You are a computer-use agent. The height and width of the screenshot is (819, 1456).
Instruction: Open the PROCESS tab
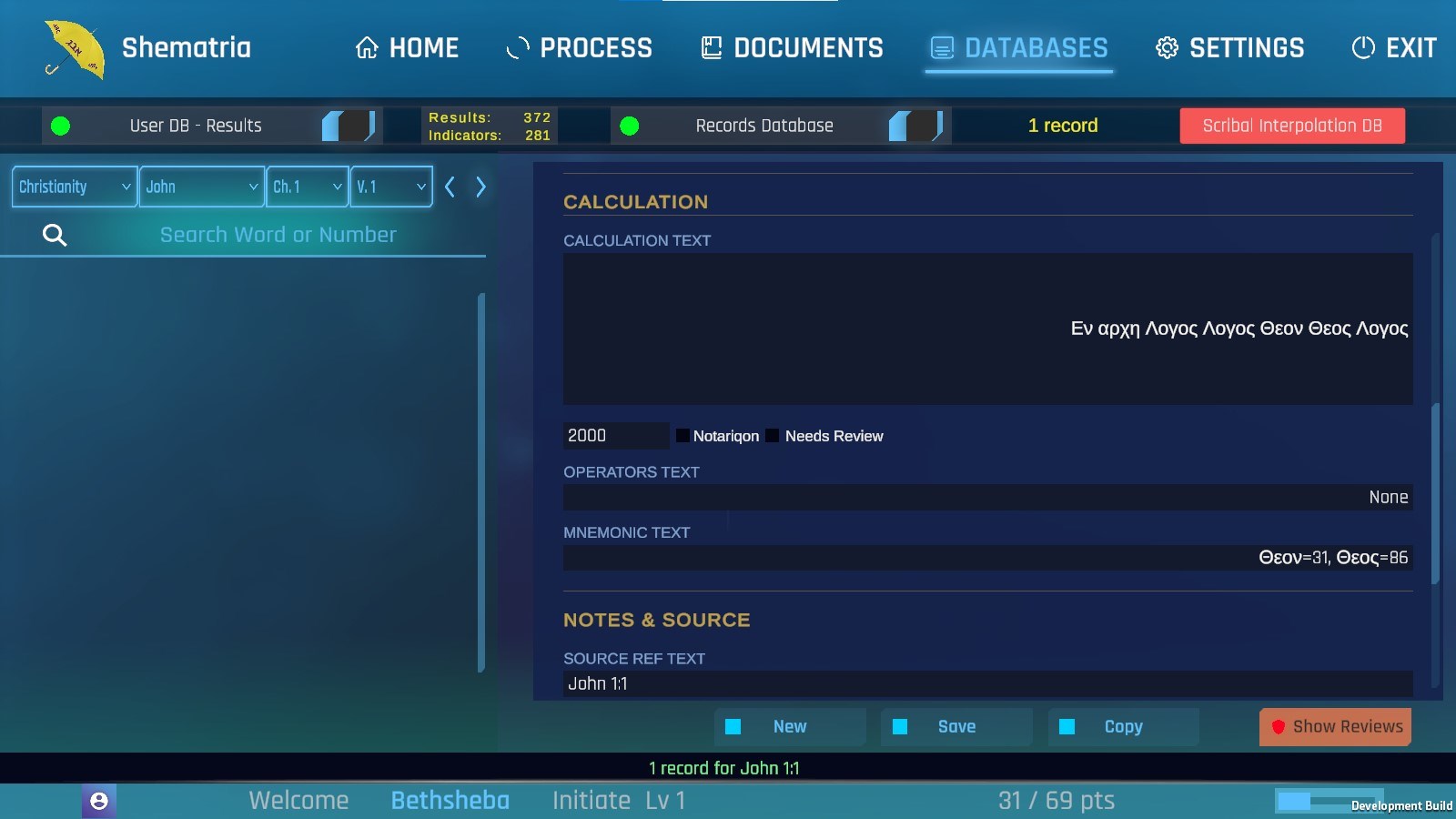click(x=579, y=47)
